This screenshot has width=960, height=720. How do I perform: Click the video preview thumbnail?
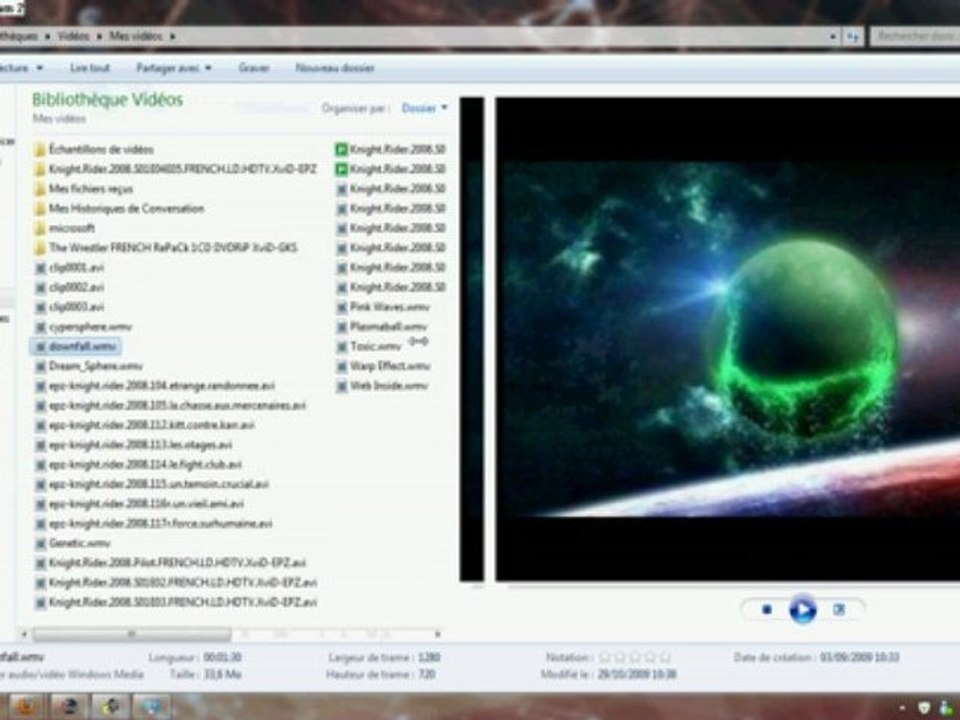point(727,339)
